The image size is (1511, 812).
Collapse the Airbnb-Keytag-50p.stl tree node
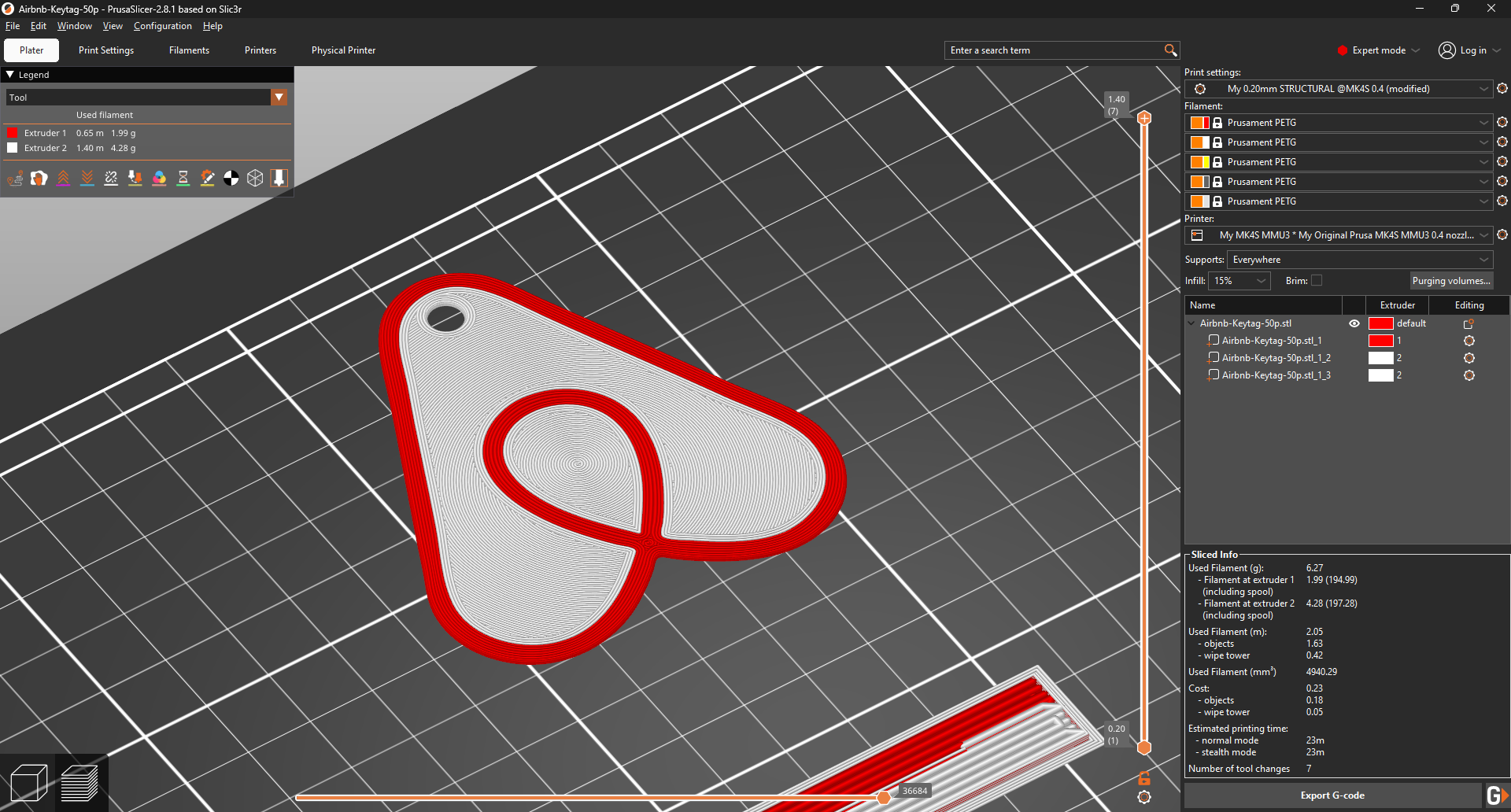coord(1191,323)
